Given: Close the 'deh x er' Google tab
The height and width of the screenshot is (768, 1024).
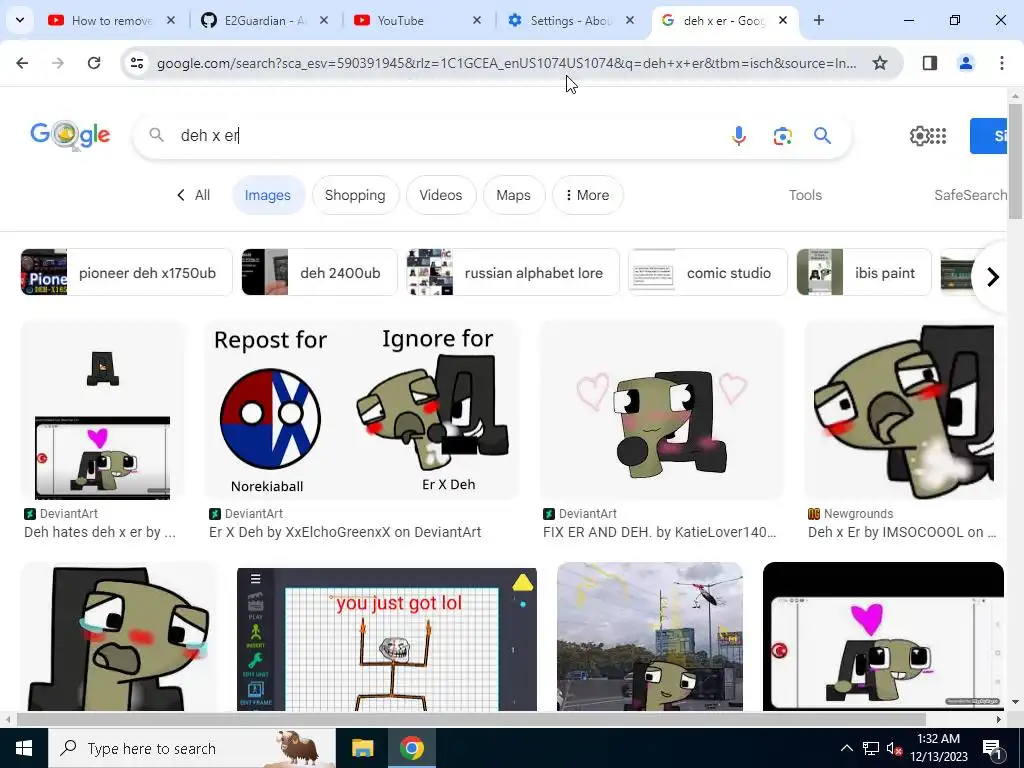Looking at the screenshot, I should click(783, 20).
